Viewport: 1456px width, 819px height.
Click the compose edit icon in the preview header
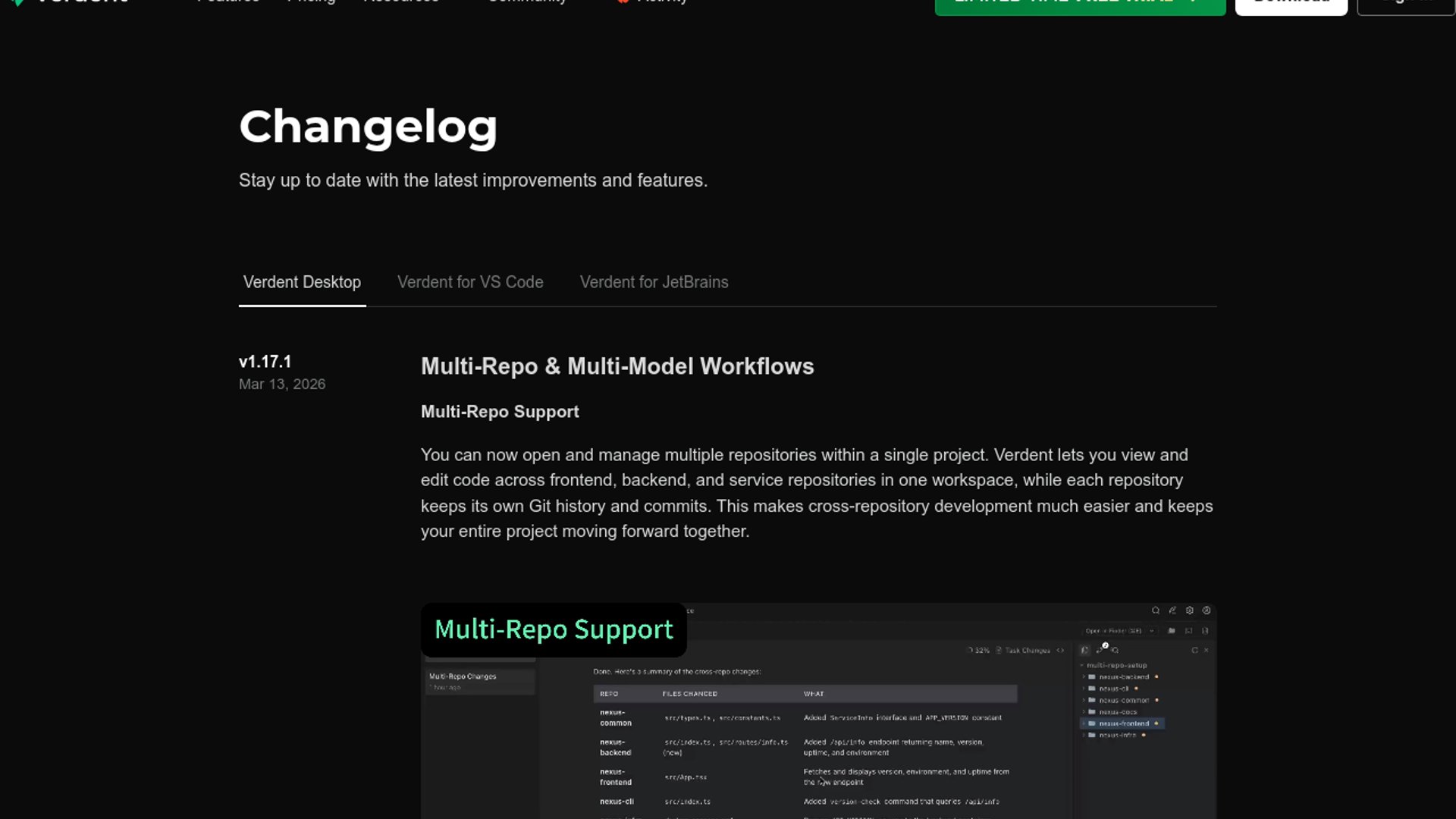(x=1172, y=610)
